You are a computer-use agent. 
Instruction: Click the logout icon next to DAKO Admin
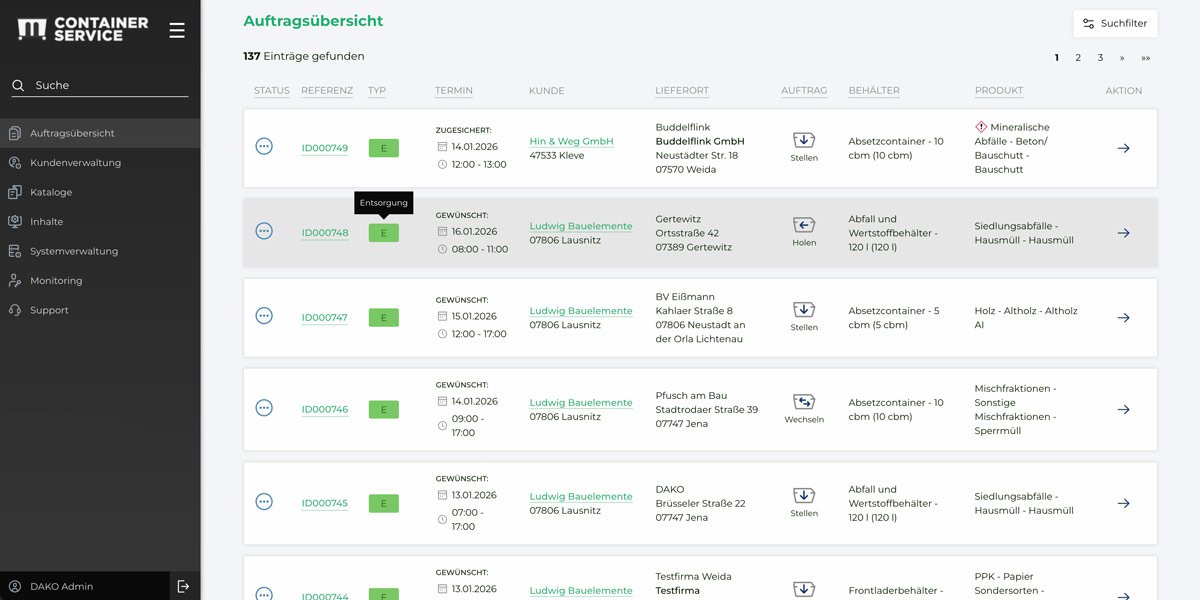tap(183, 586)
